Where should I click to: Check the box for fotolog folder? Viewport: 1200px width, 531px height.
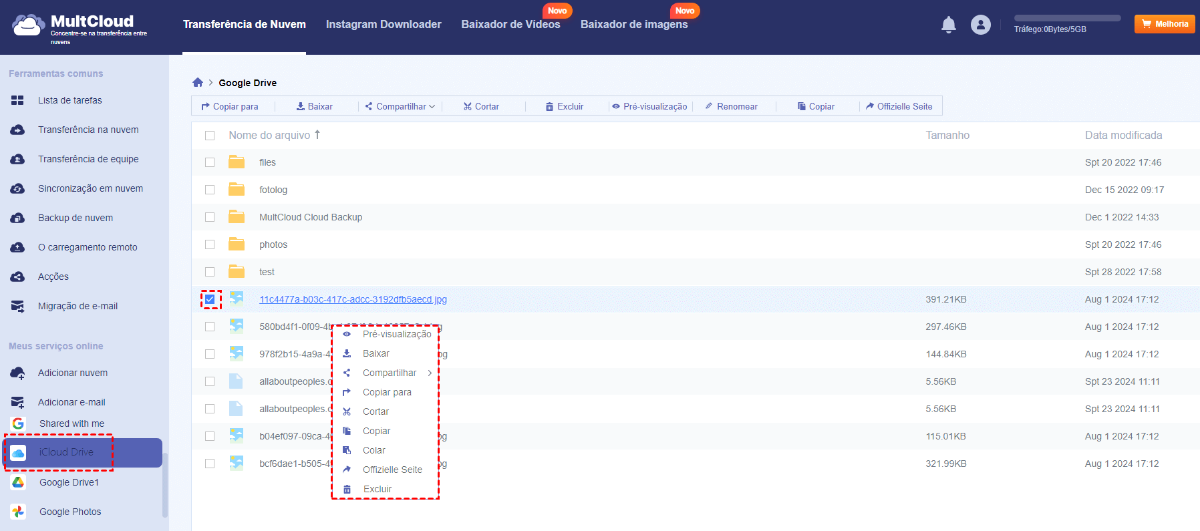click(x=210, y=189)
